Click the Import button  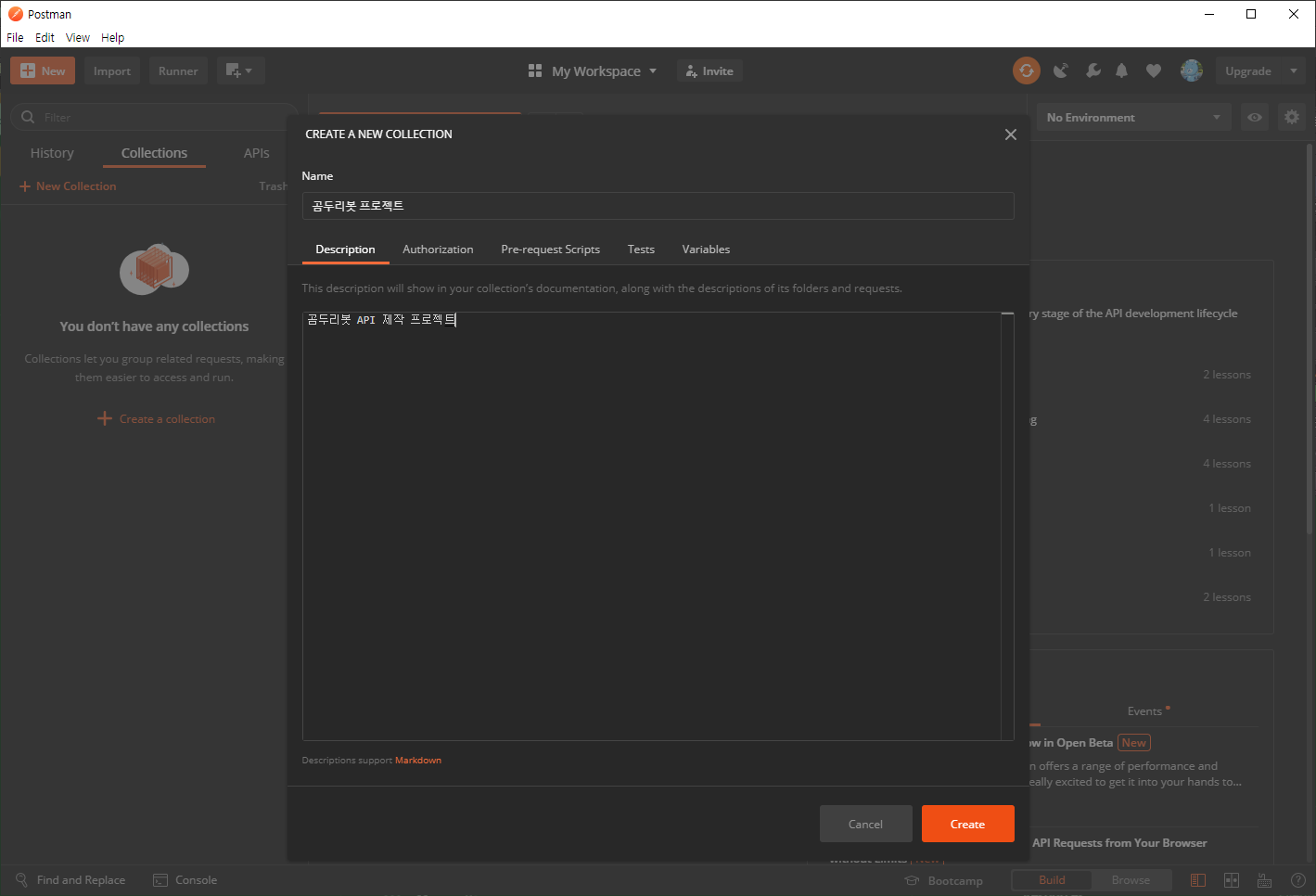[x=112, y=70]
